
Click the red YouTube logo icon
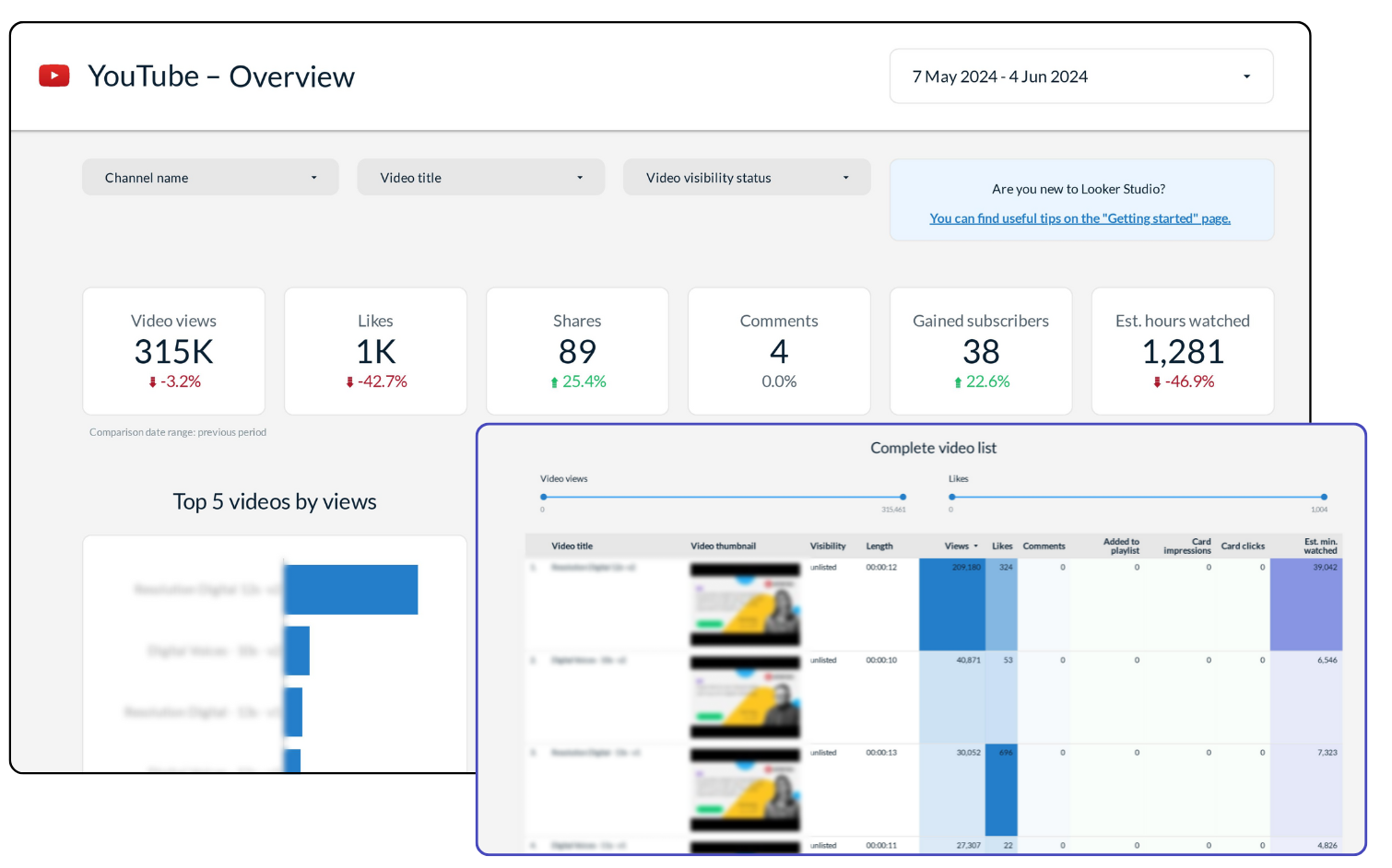[54, 76]
